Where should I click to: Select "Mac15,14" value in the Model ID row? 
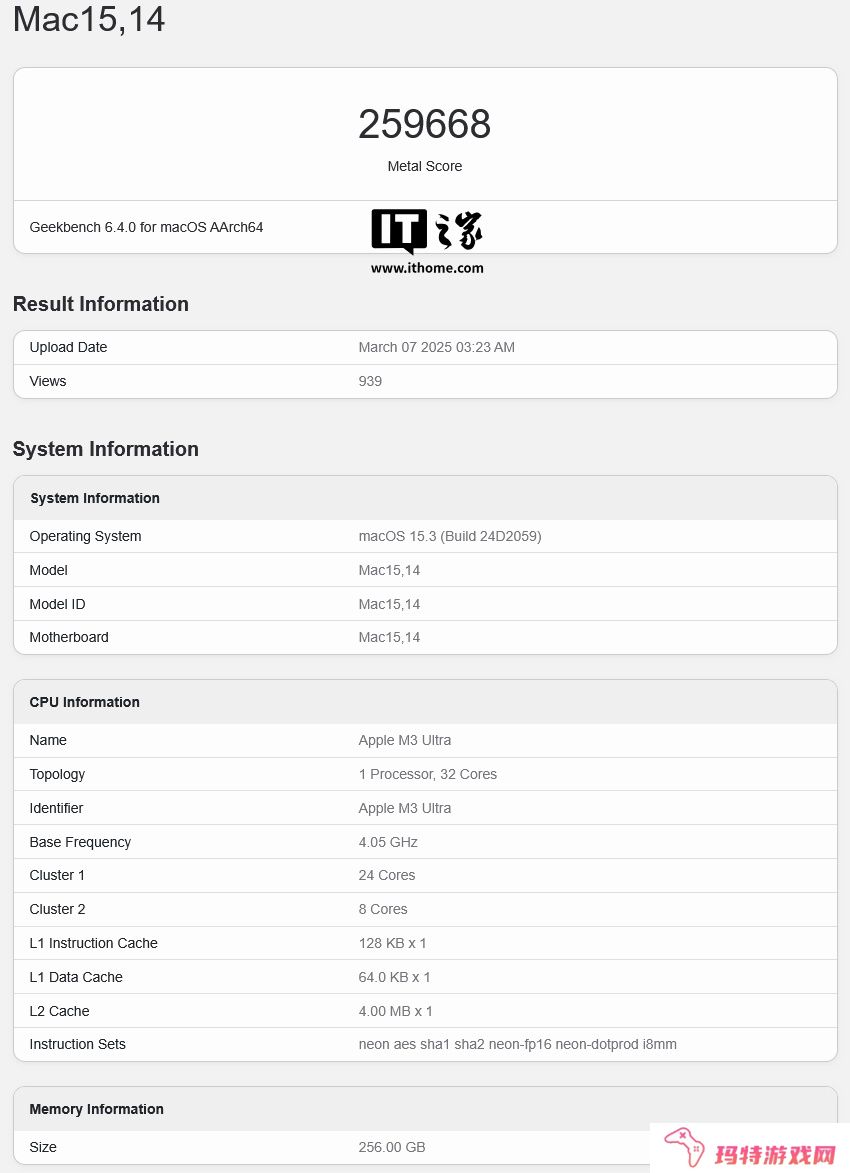(x=389, y=604)
